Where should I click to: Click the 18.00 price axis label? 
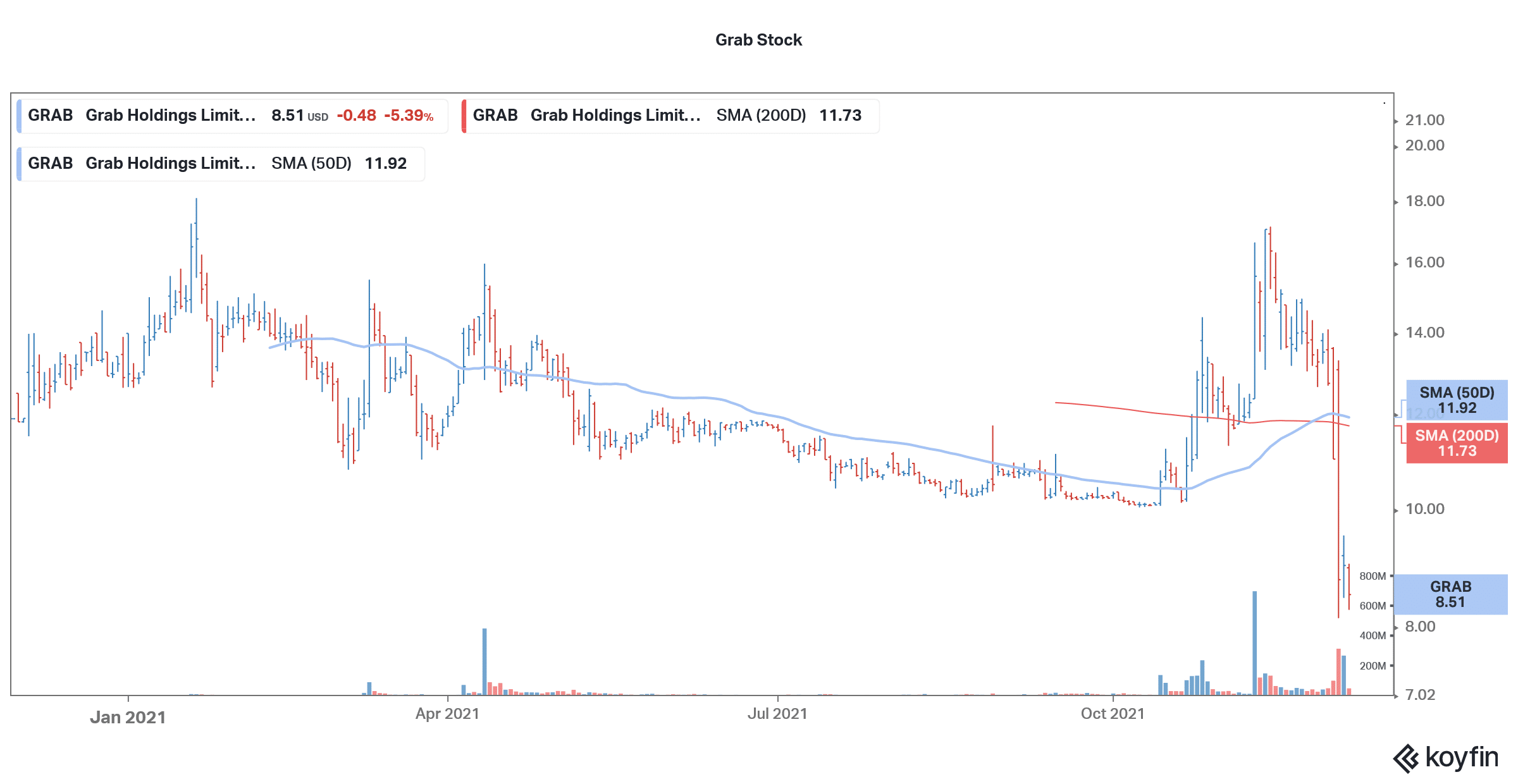1424,201
